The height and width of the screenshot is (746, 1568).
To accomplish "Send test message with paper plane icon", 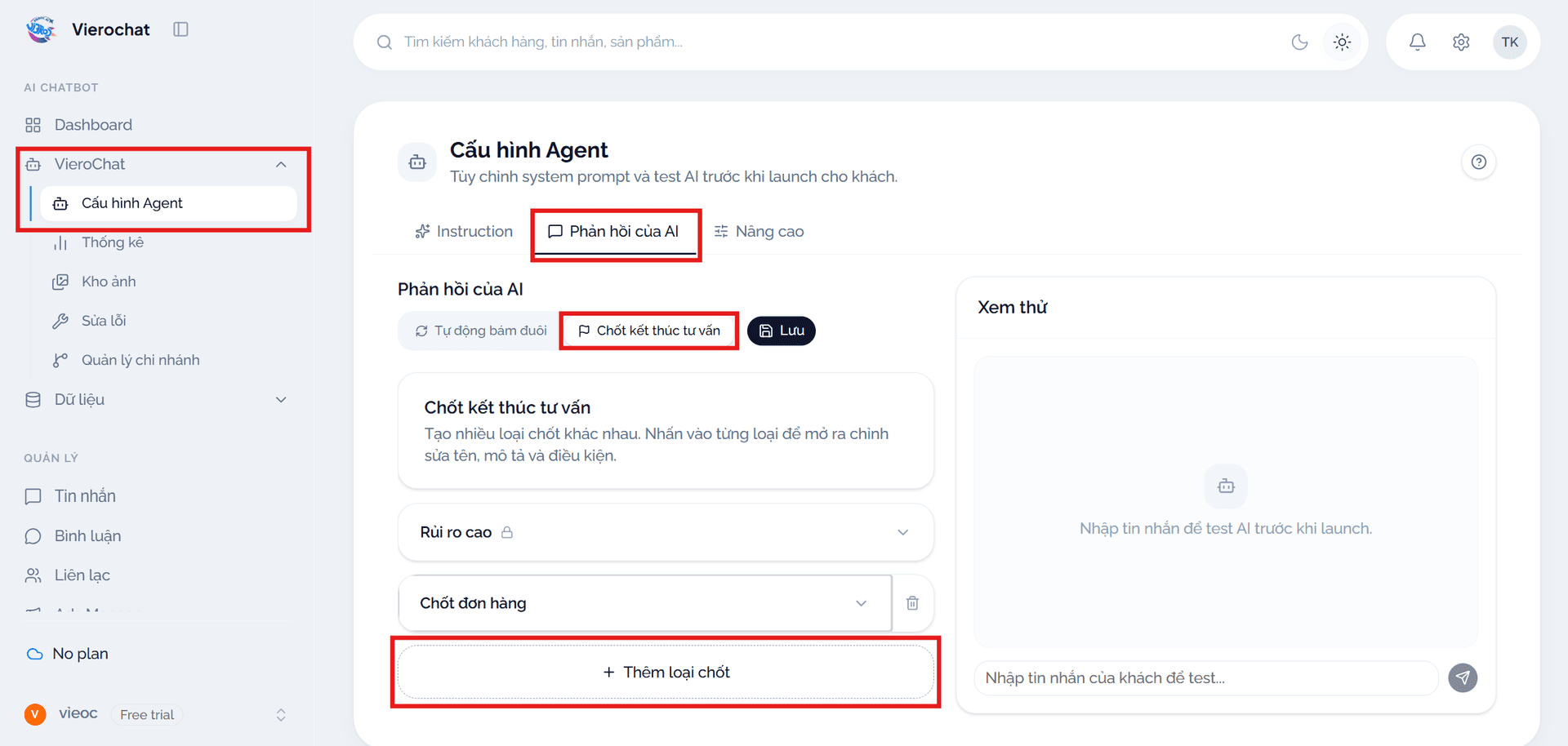I will click(1463, 677).
